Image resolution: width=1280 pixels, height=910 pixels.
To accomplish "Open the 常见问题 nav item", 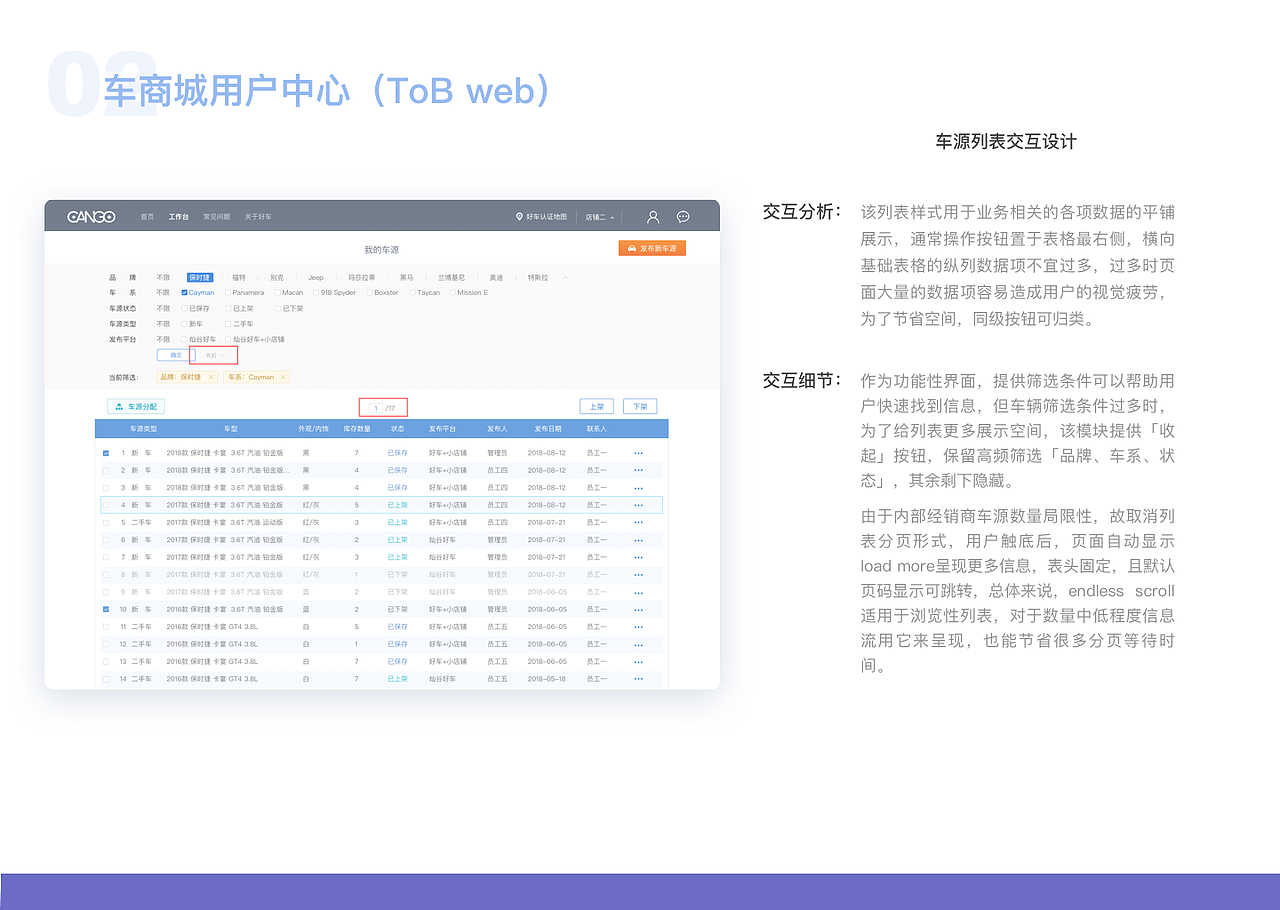I will pyautogui.click(x=217, y=217).
